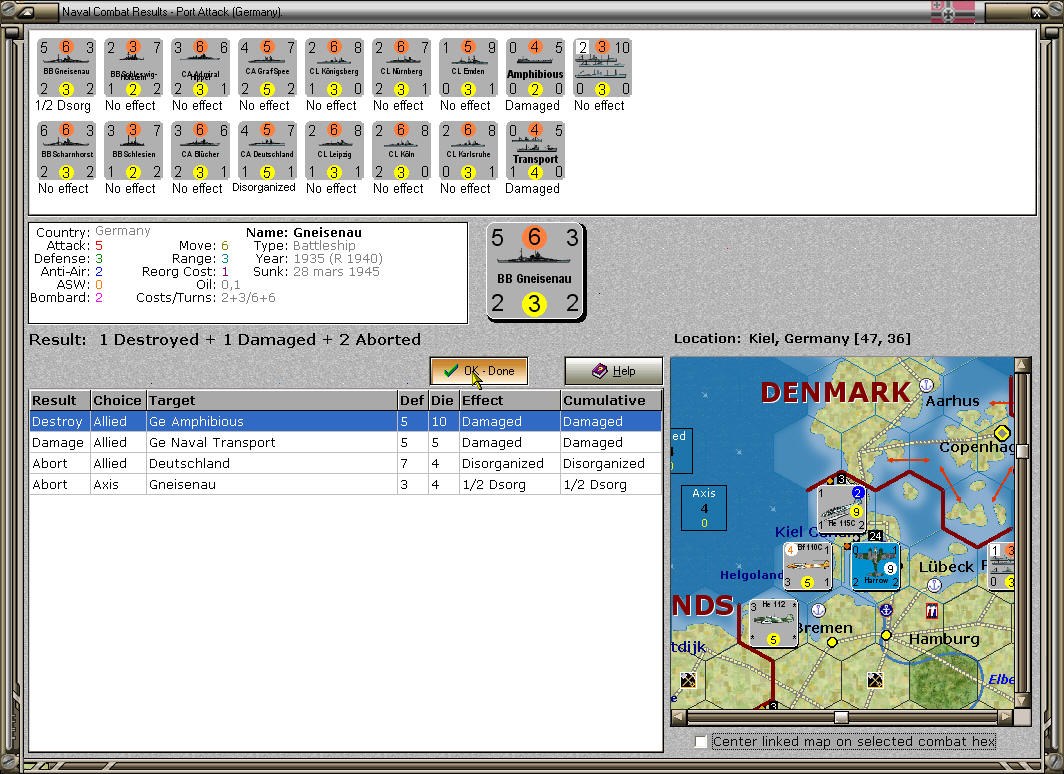Click the Die column header

coord(442,400)
